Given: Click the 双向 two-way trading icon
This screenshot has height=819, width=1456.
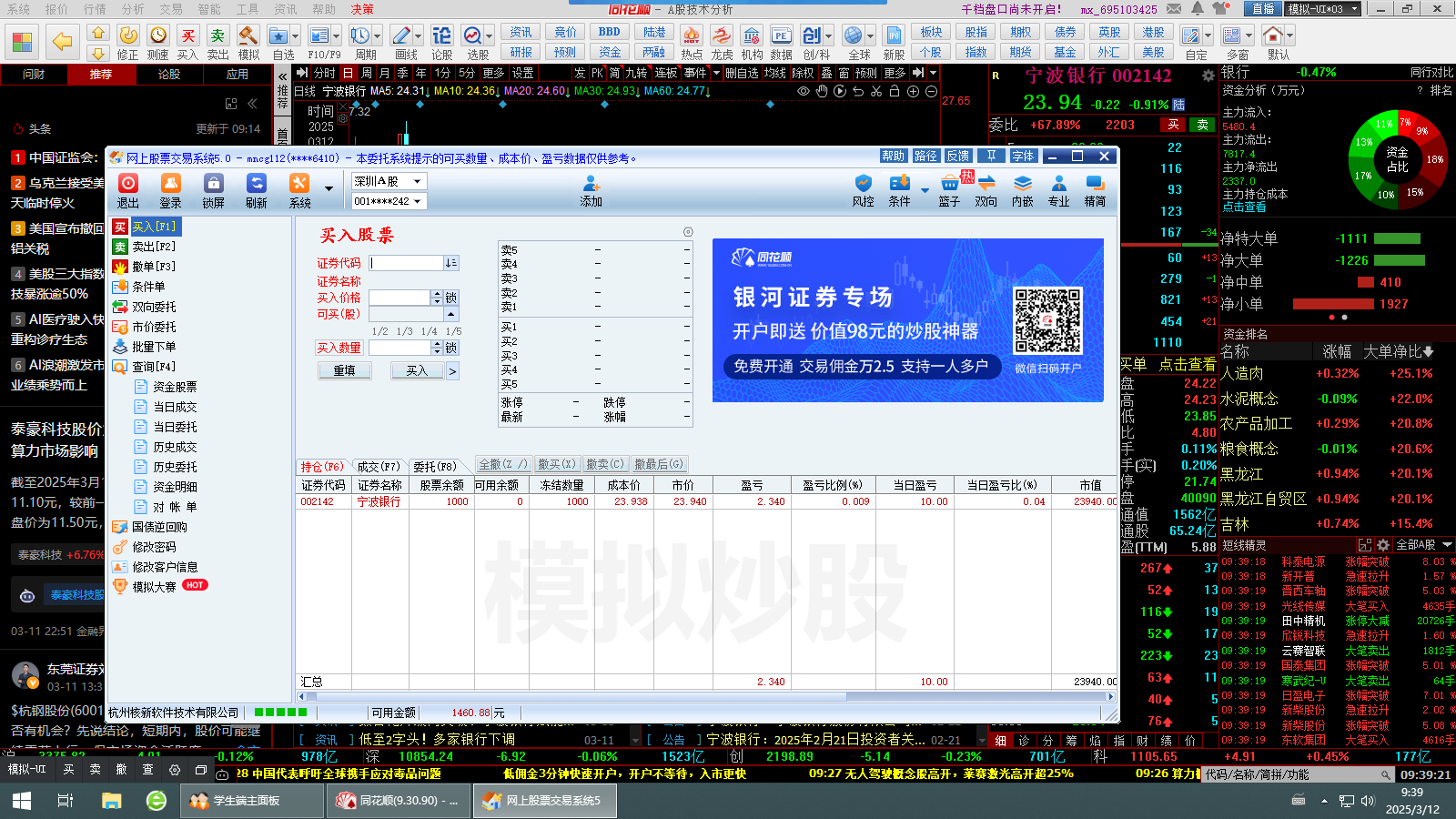Looking at the screenshot, I should point(986,190).
